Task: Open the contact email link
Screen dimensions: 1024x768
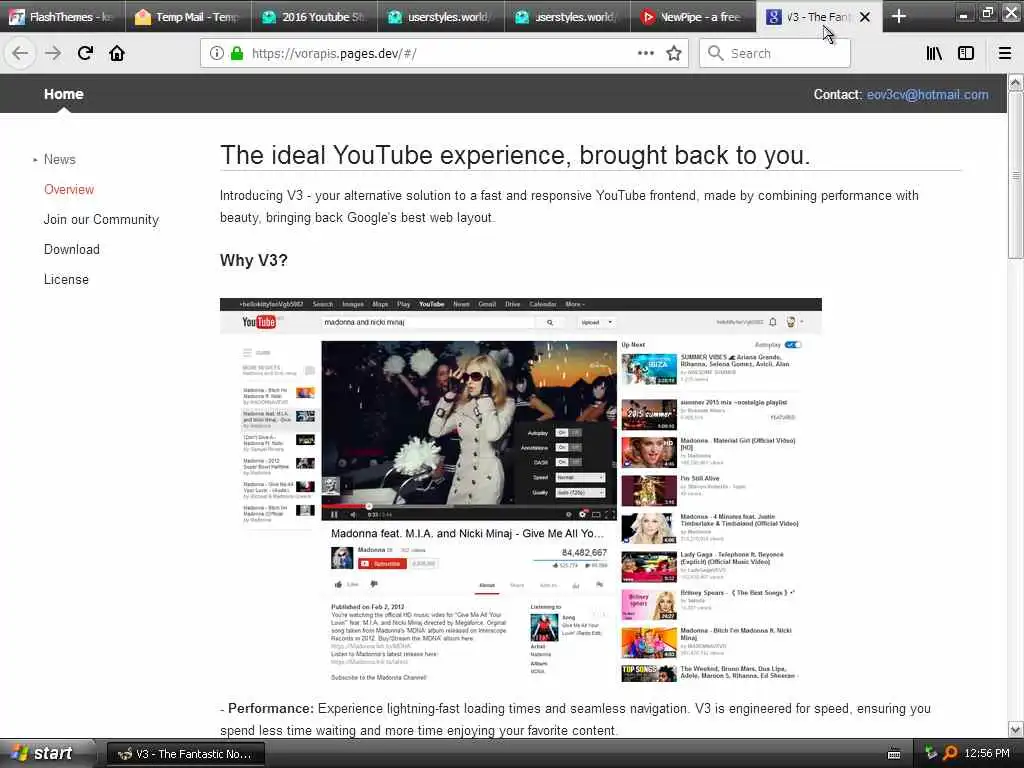Action: 927,95
